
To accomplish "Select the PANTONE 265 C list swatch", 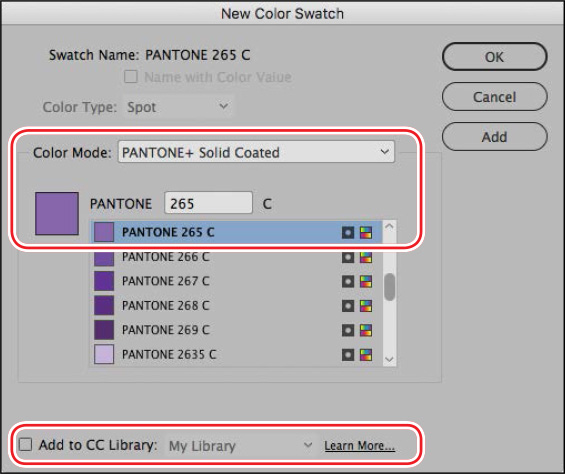I will (x=104, y=232).
